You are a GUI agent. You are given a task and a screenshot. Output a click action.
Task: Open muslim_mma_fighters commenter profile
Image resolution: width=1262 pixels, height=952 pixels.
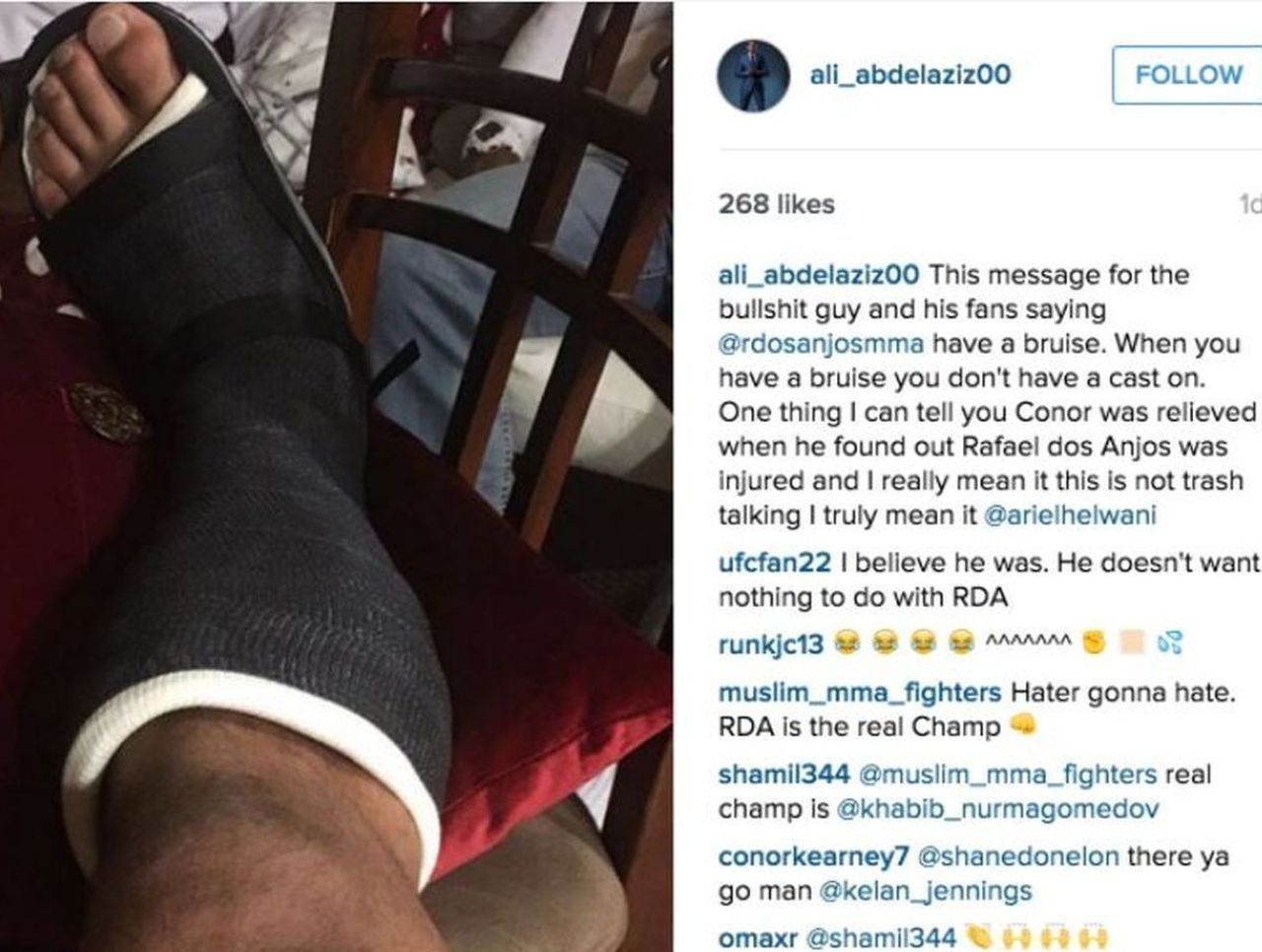860,693
